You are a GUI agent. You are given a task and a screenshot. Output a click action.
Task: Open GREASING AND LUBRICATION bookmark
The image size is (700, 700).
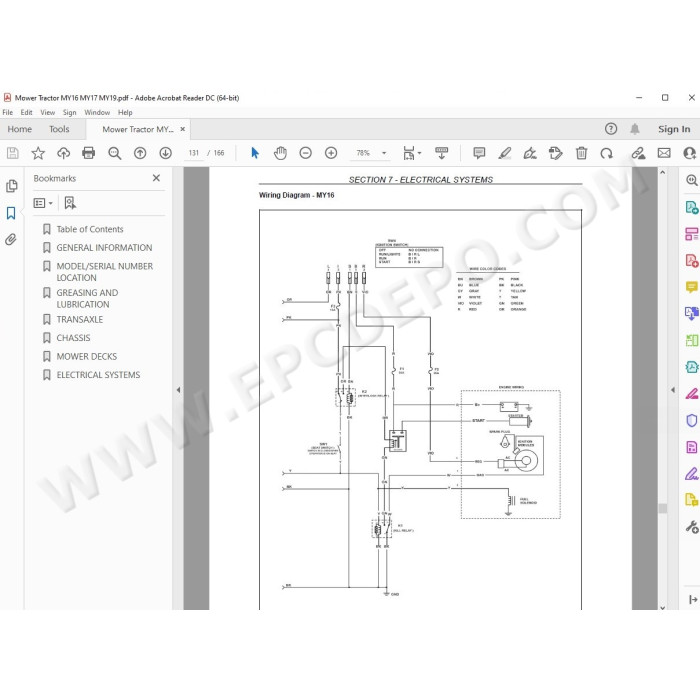[87, 299]
